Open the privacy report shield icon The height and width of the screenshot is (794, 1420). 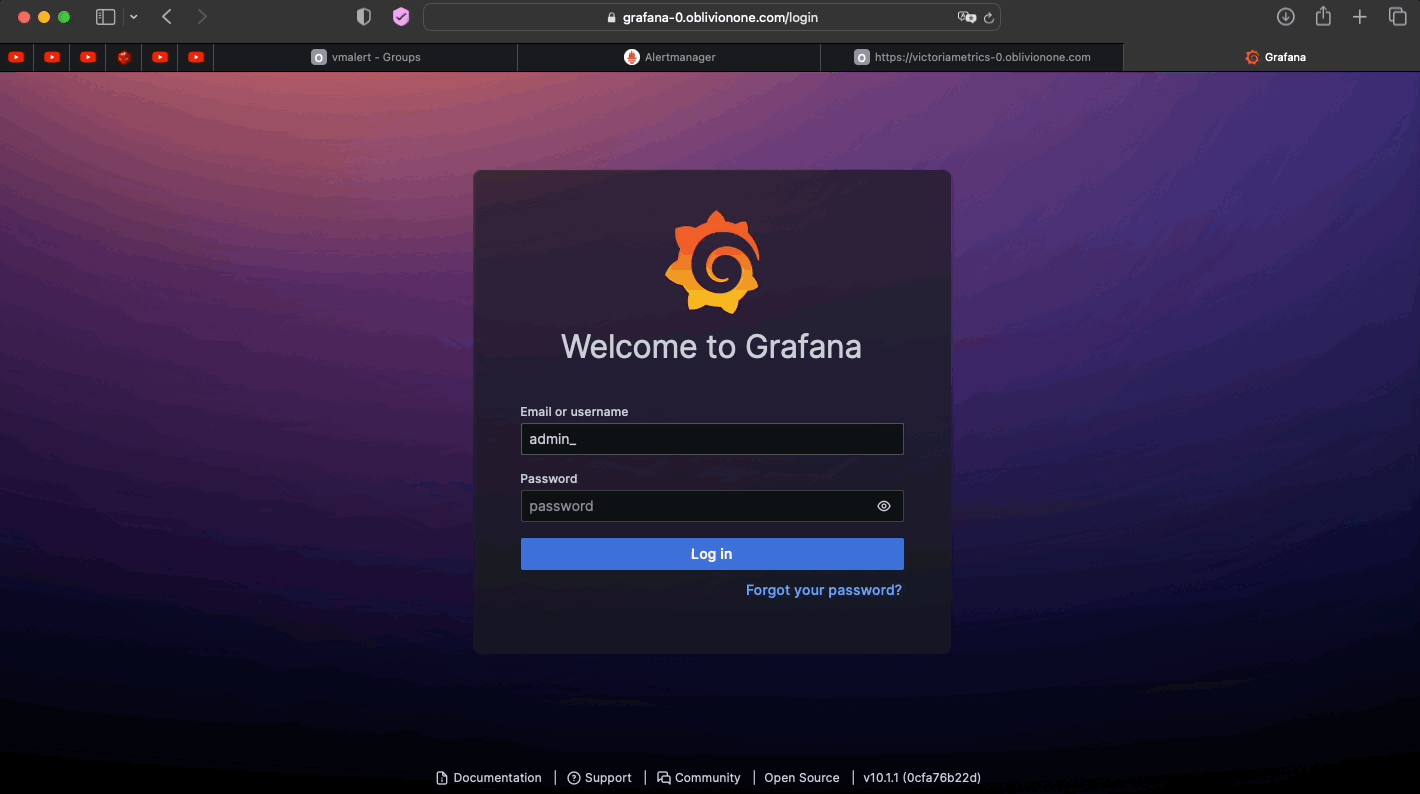(364, 17)
